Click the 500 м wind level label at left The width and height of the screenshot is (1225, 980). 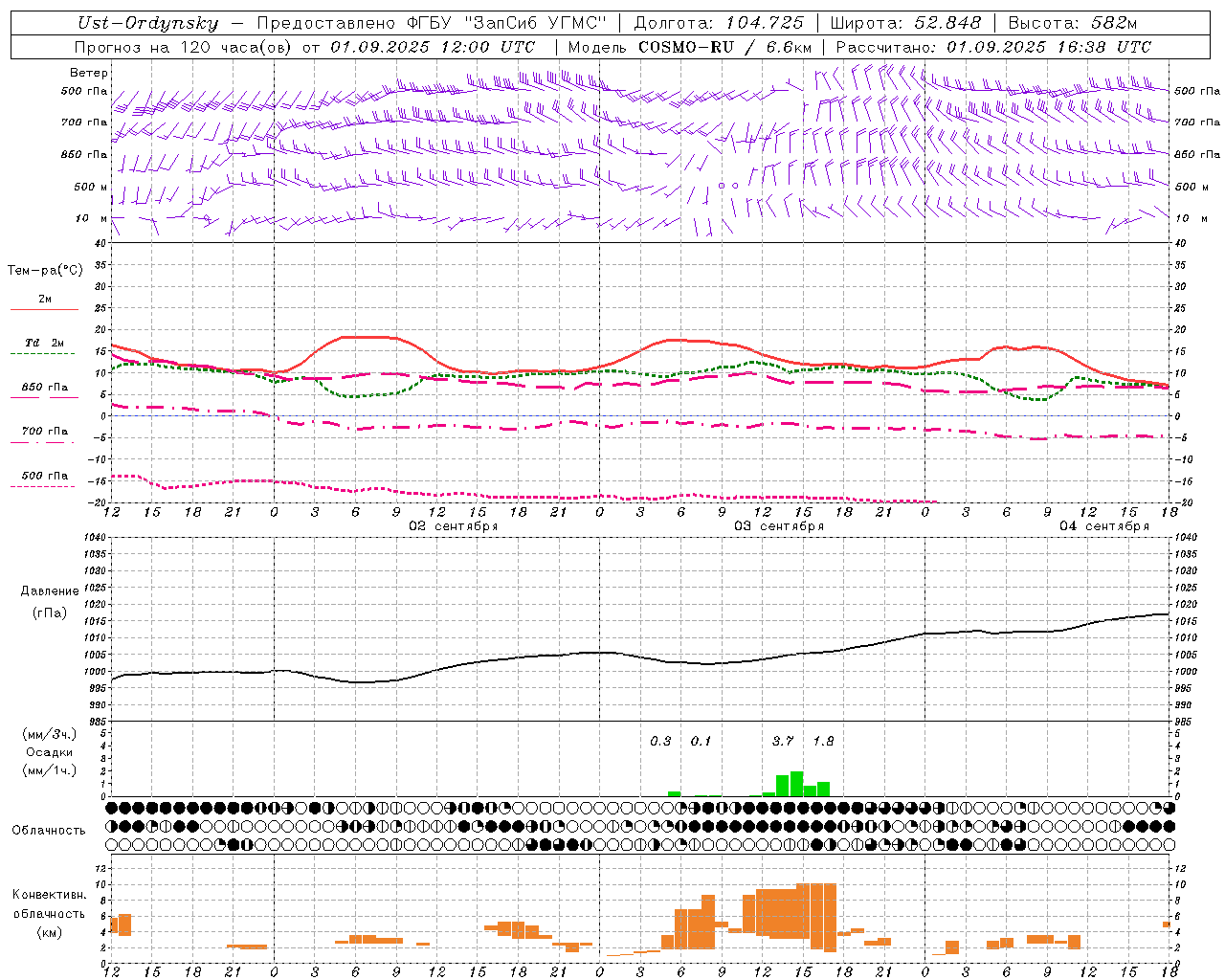[x=91, y=187]
